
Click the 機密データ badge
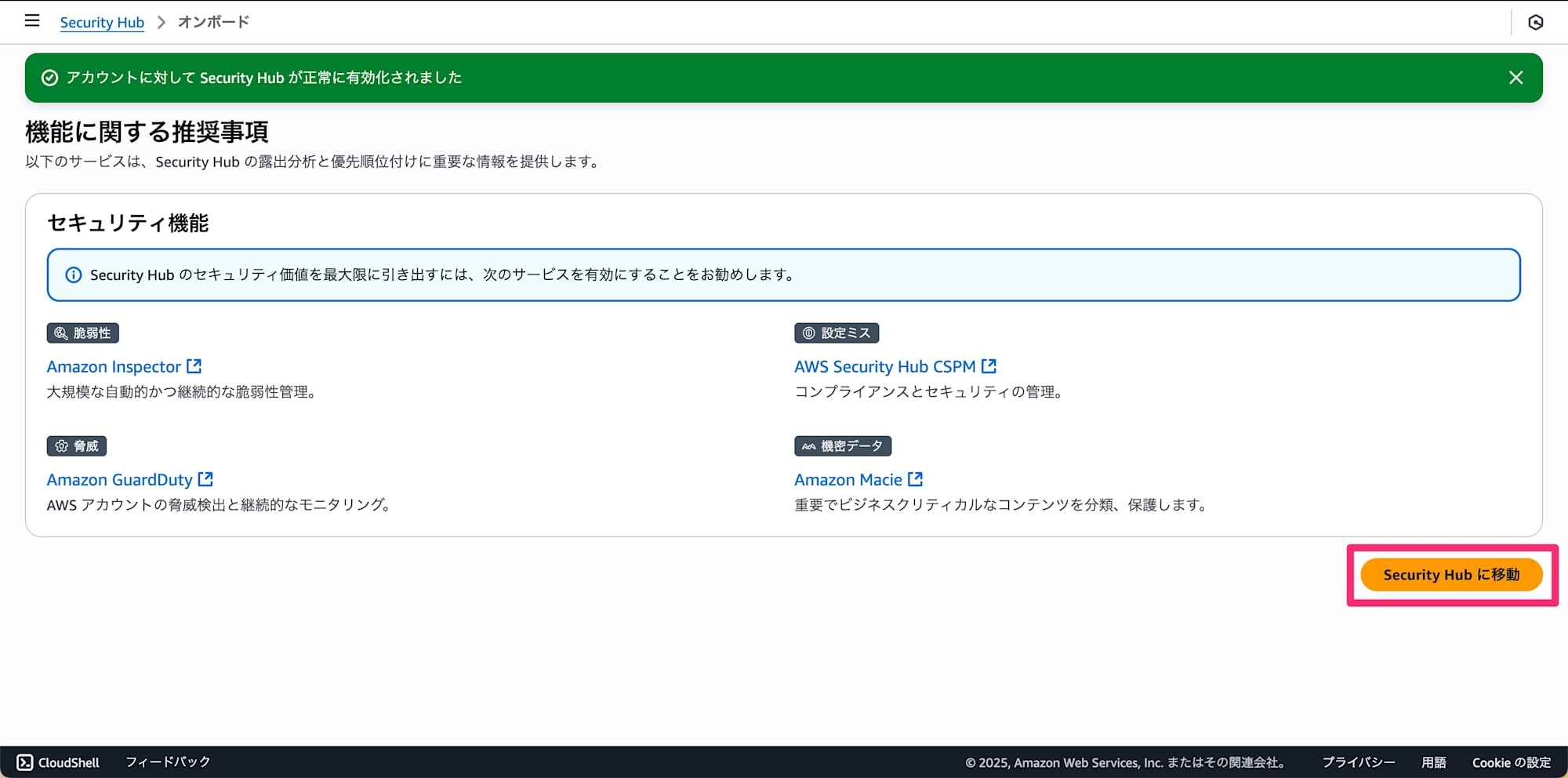tap(843, 445)
